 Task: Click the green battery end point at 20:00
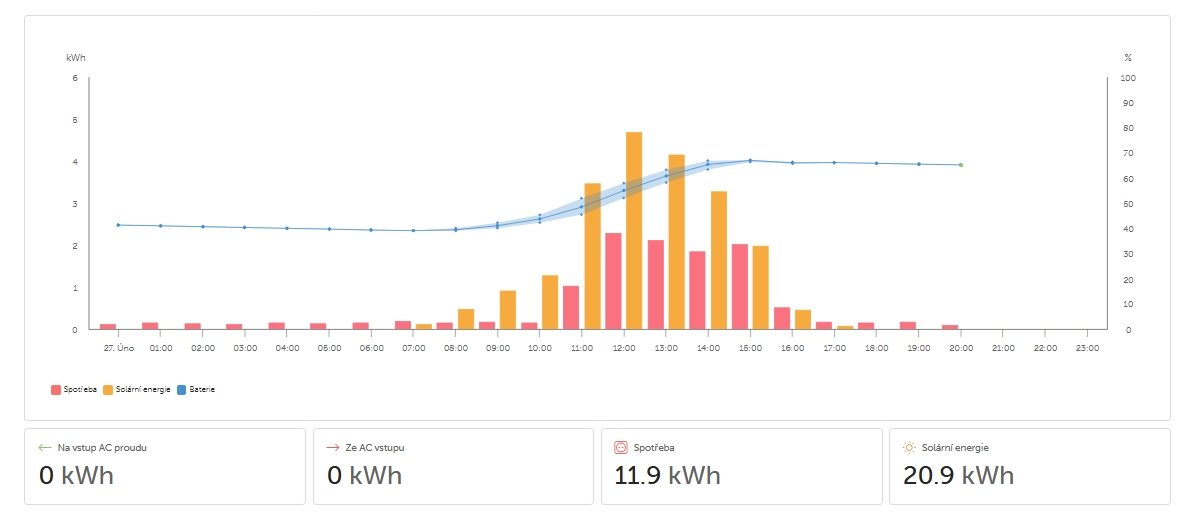point(961,165)
